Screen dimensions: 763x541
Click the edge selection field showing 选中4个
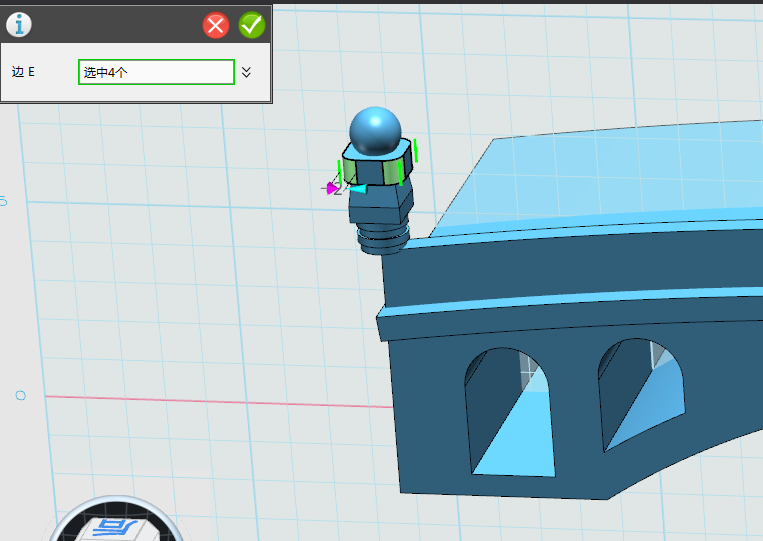coord(156,72)
